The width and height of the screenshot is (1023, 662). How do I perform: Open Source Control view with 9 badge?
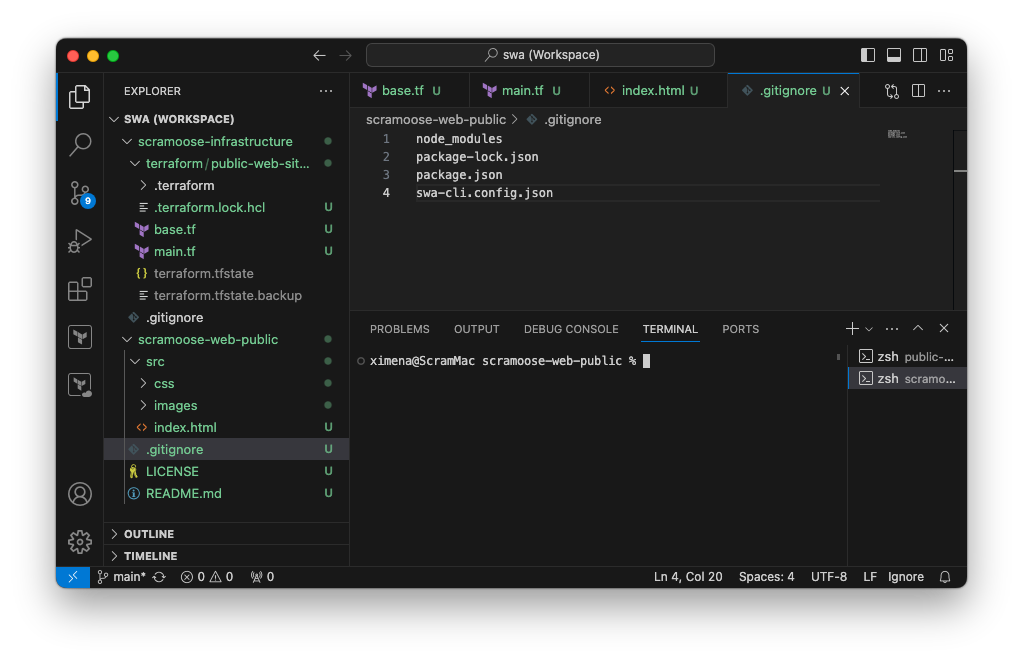click(81, 194)
